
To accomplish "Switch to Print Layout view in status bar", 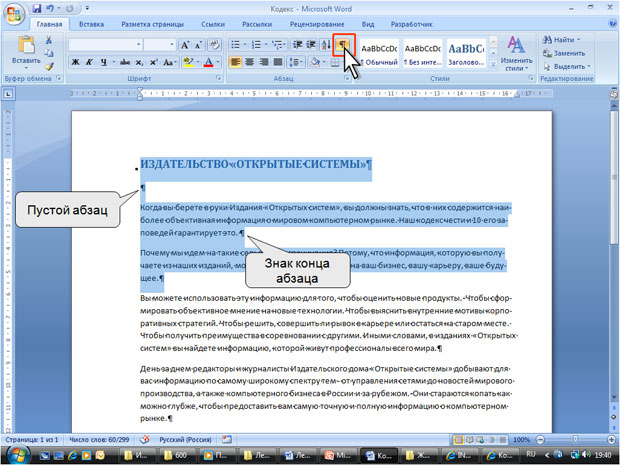I will [459, 440].
